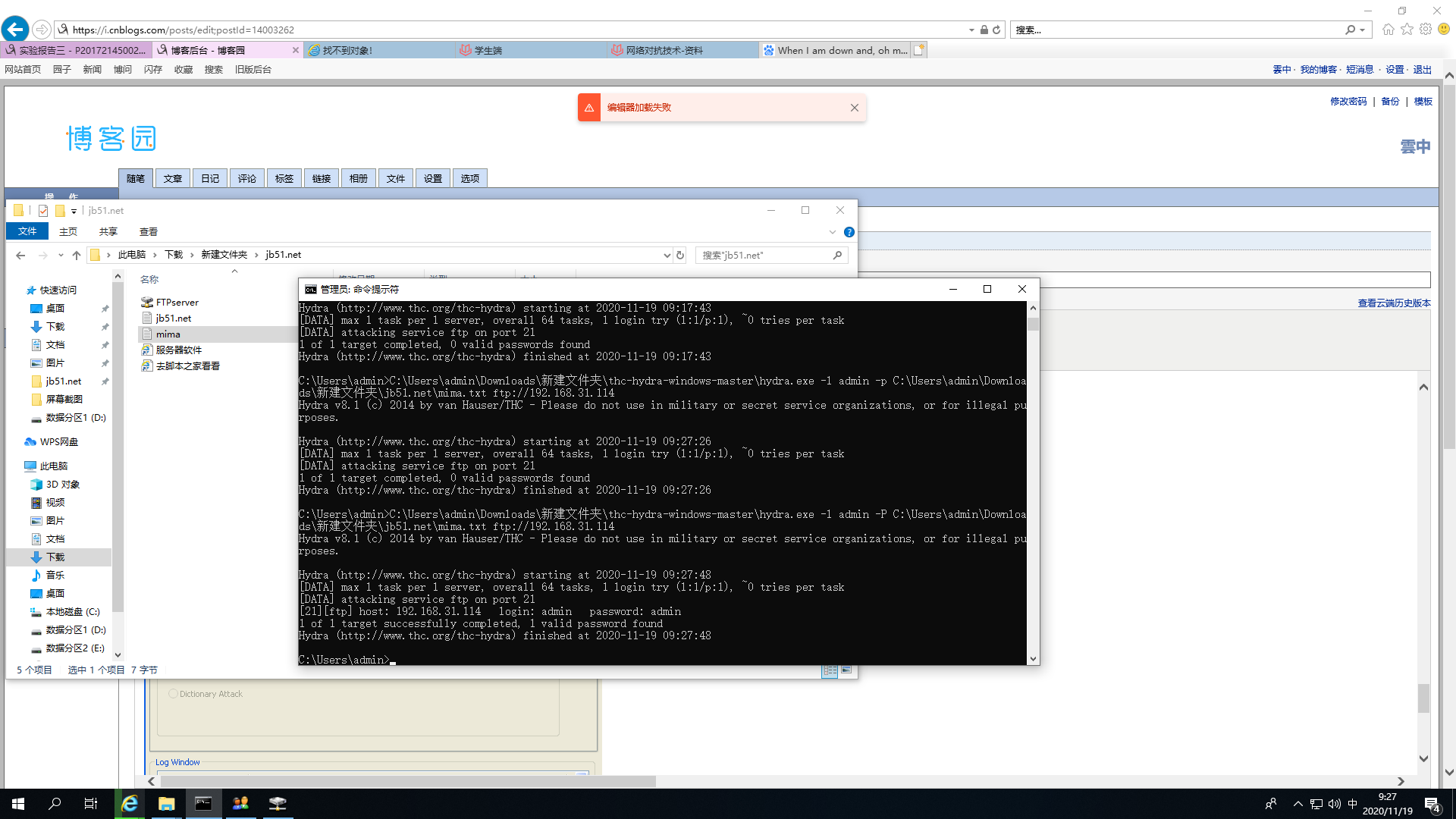1456x819 pixels.
Task: Open the IE address bar dropdown arrow
Action: coord(971,30)
